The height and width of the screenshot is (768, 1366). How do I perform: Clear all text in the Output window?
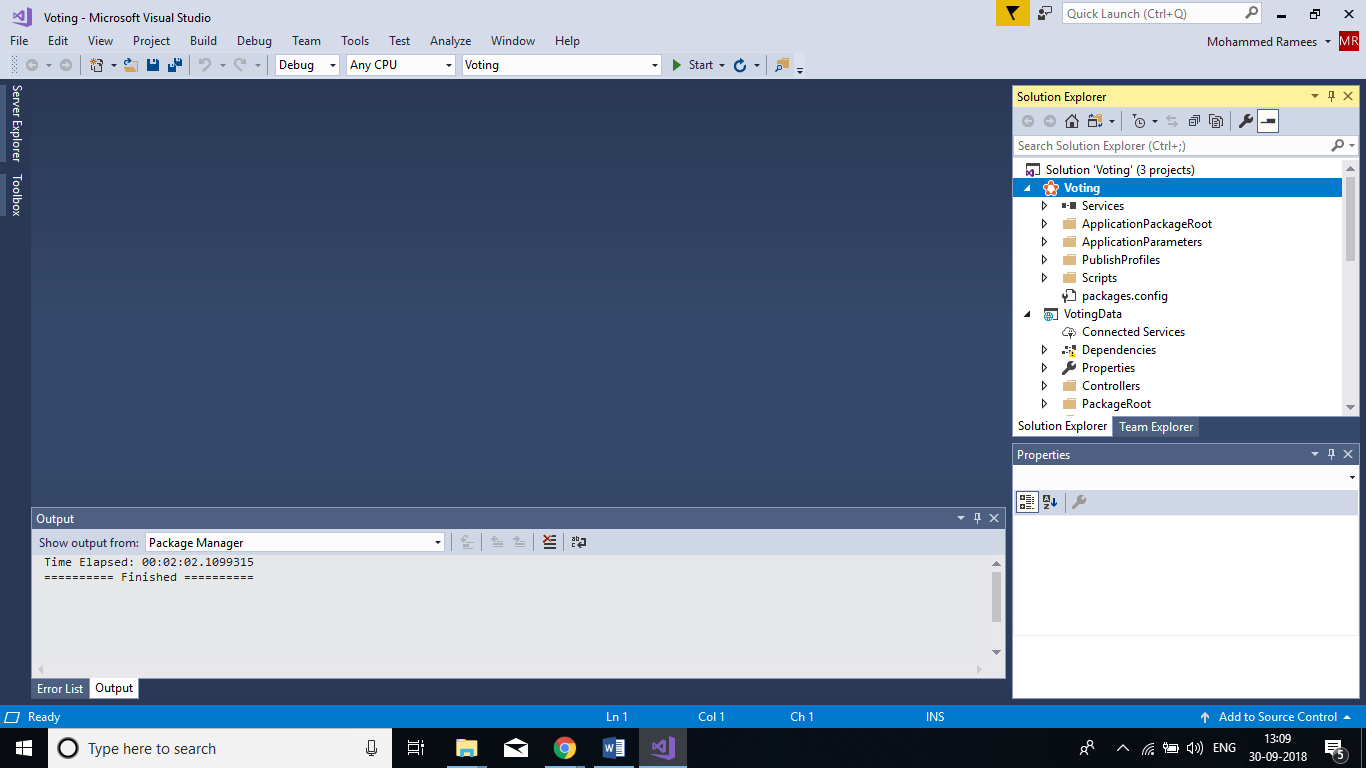(x=549, y=542)
